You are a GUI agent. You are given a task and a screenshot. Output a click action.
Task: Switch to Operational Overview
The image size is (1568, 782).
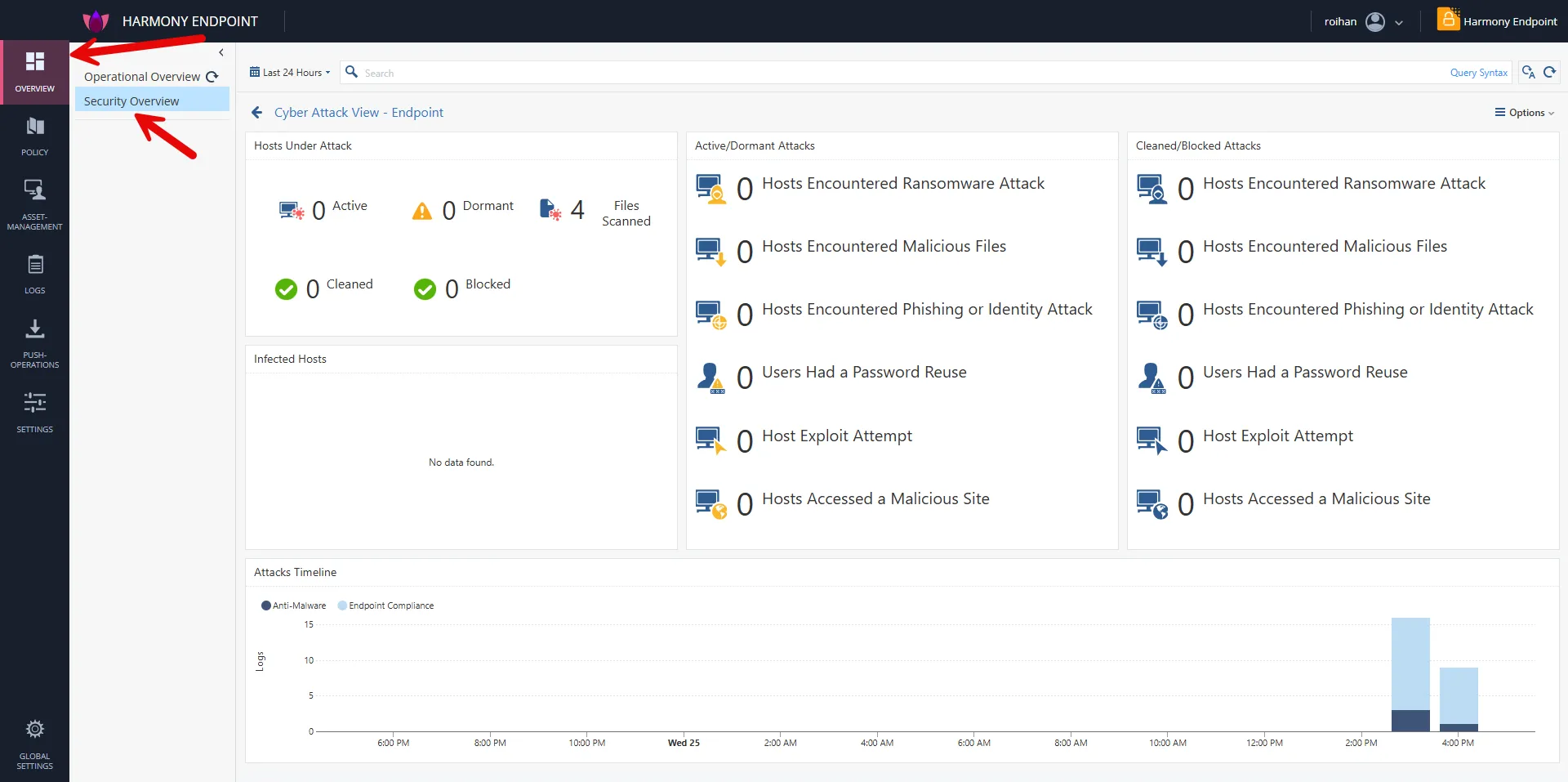[141, 76]
